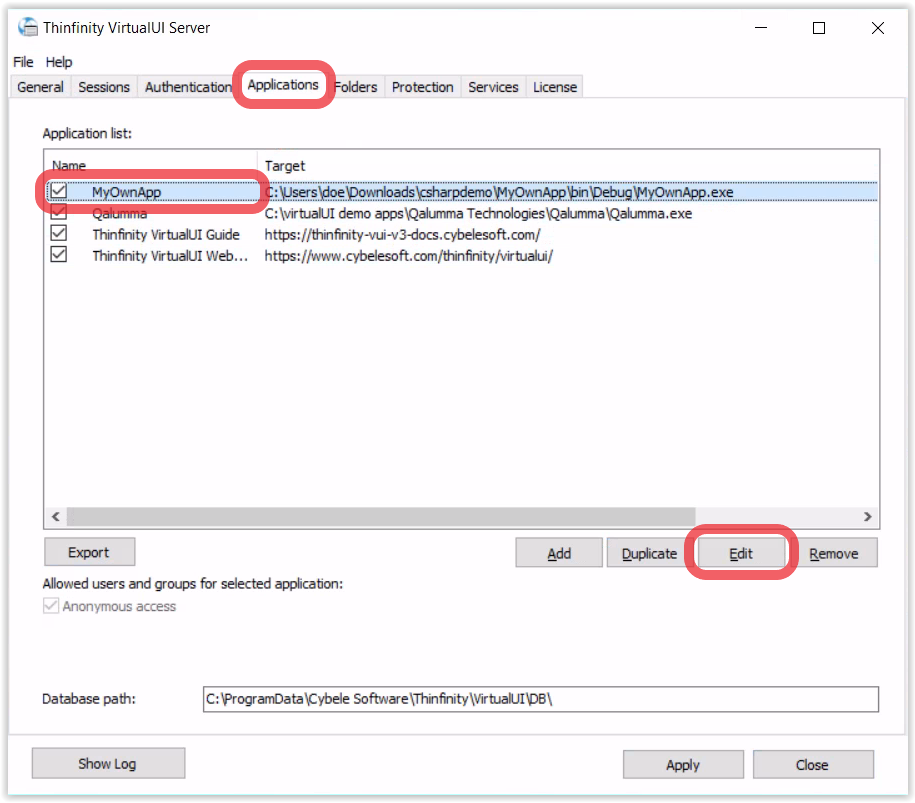The height and width of the screenshot is (803, 915).
Task: Click the Anonymous access checkbox
Action: (x=51, y=606)
